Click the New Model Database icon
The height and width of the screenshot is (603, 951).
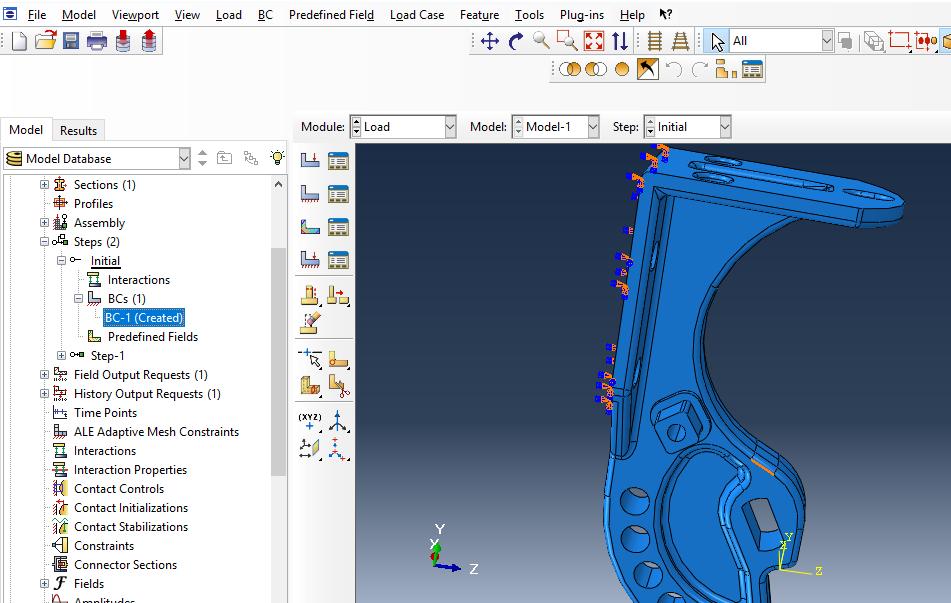click(19, 41)
